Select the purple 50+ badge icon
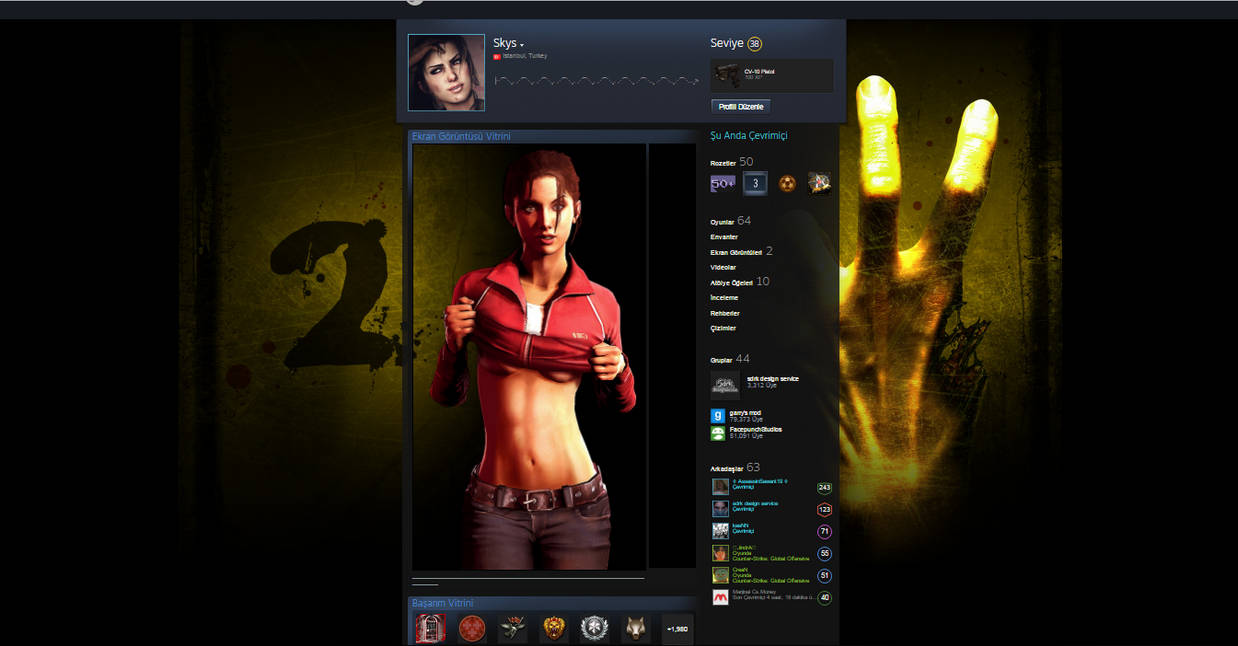1238x646 pixels. click(x=723, y=183)
